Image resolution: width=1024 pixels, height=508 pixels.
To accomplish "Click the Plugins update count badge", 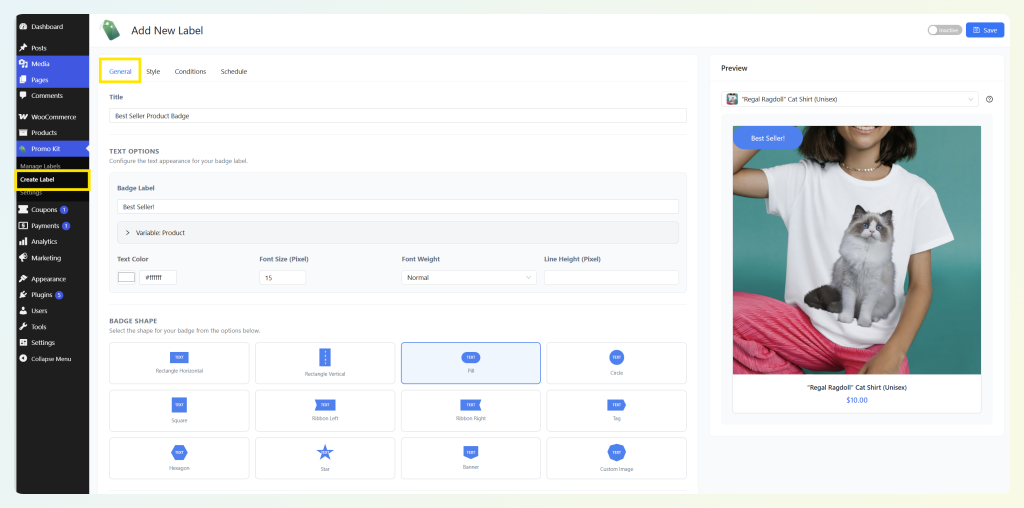I will coord(59,294).
